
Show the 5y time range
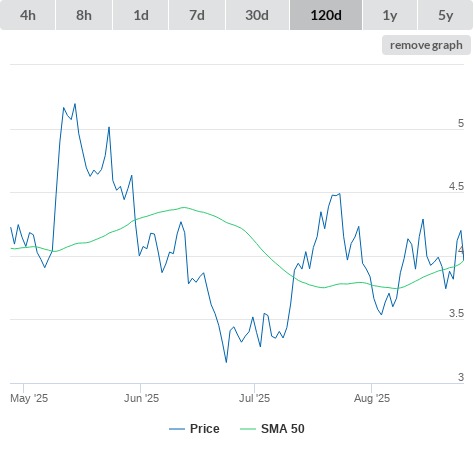tap(445, 15)
